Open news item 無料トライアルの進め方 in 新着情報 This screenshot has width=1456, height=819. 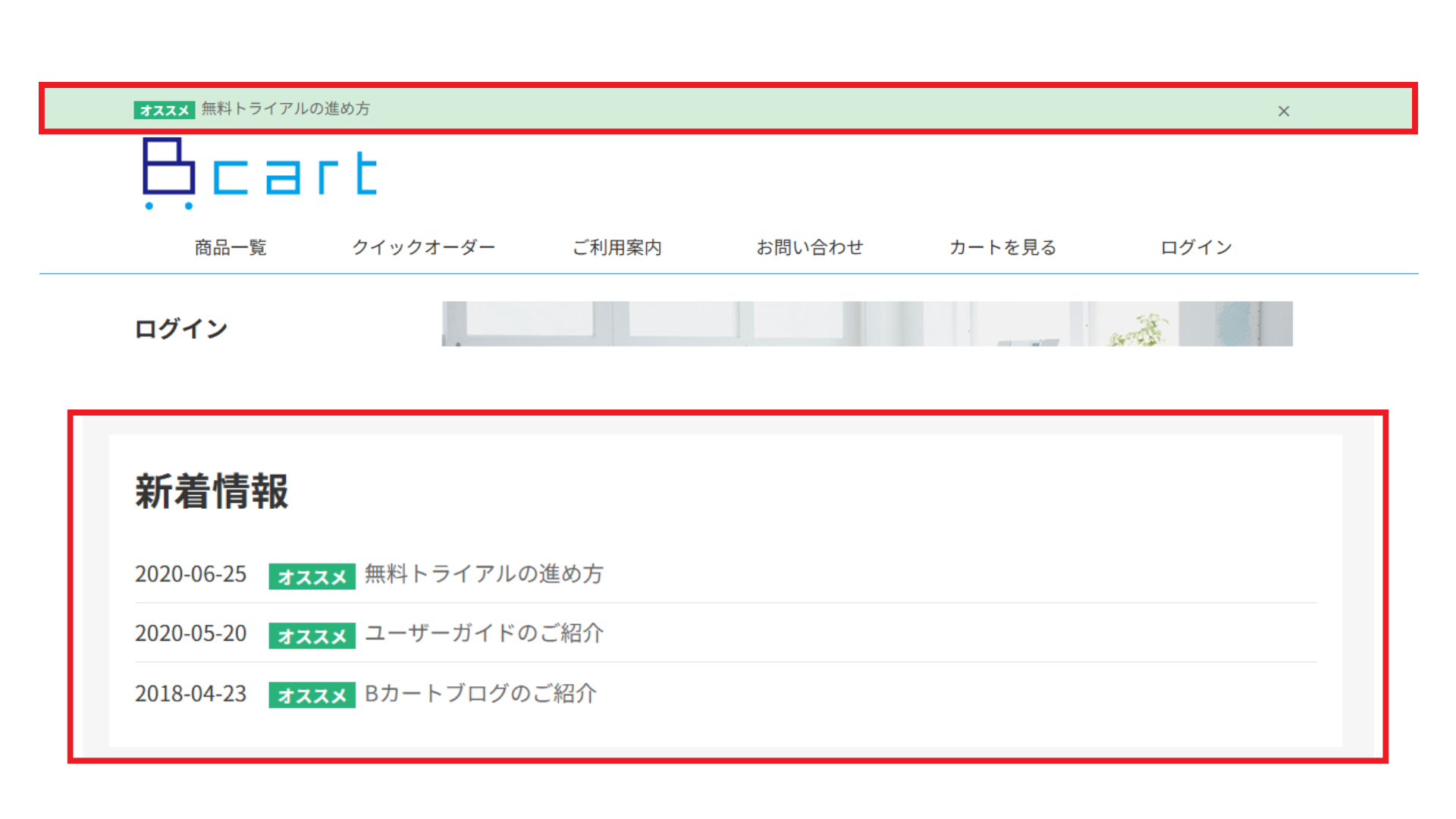click(484, 574)
